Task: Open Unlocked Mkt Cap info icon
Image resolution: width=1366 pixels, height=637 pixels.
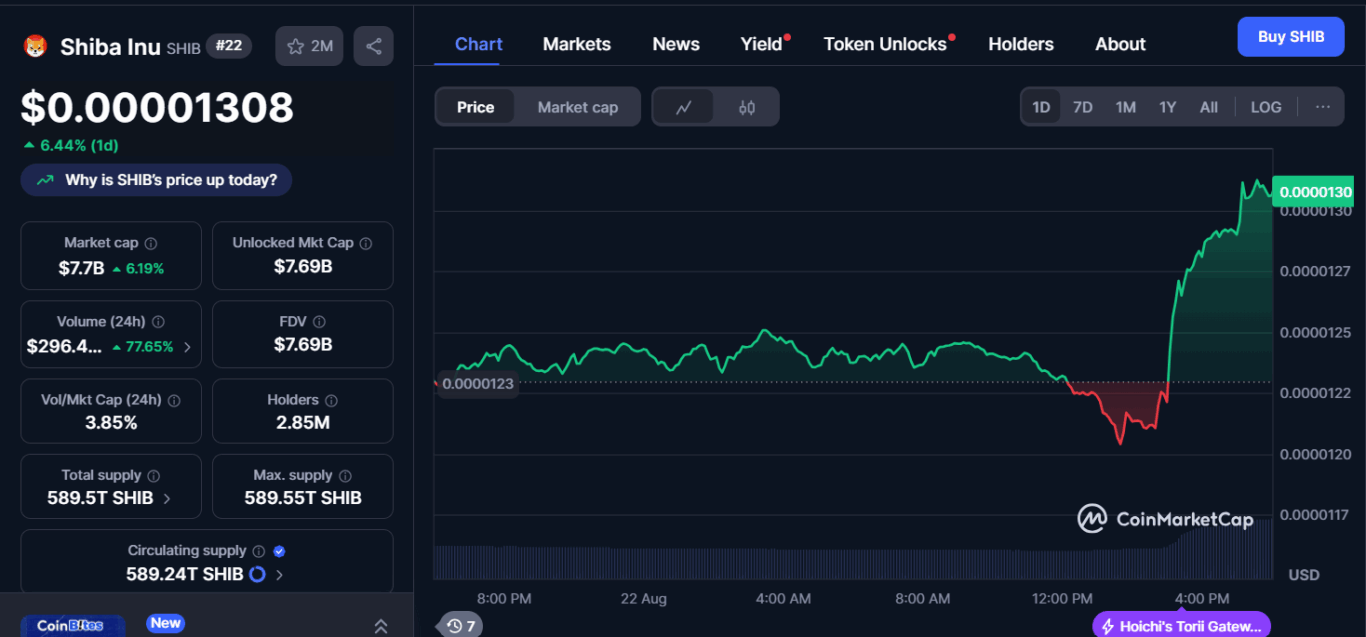Action: (366, 243)
